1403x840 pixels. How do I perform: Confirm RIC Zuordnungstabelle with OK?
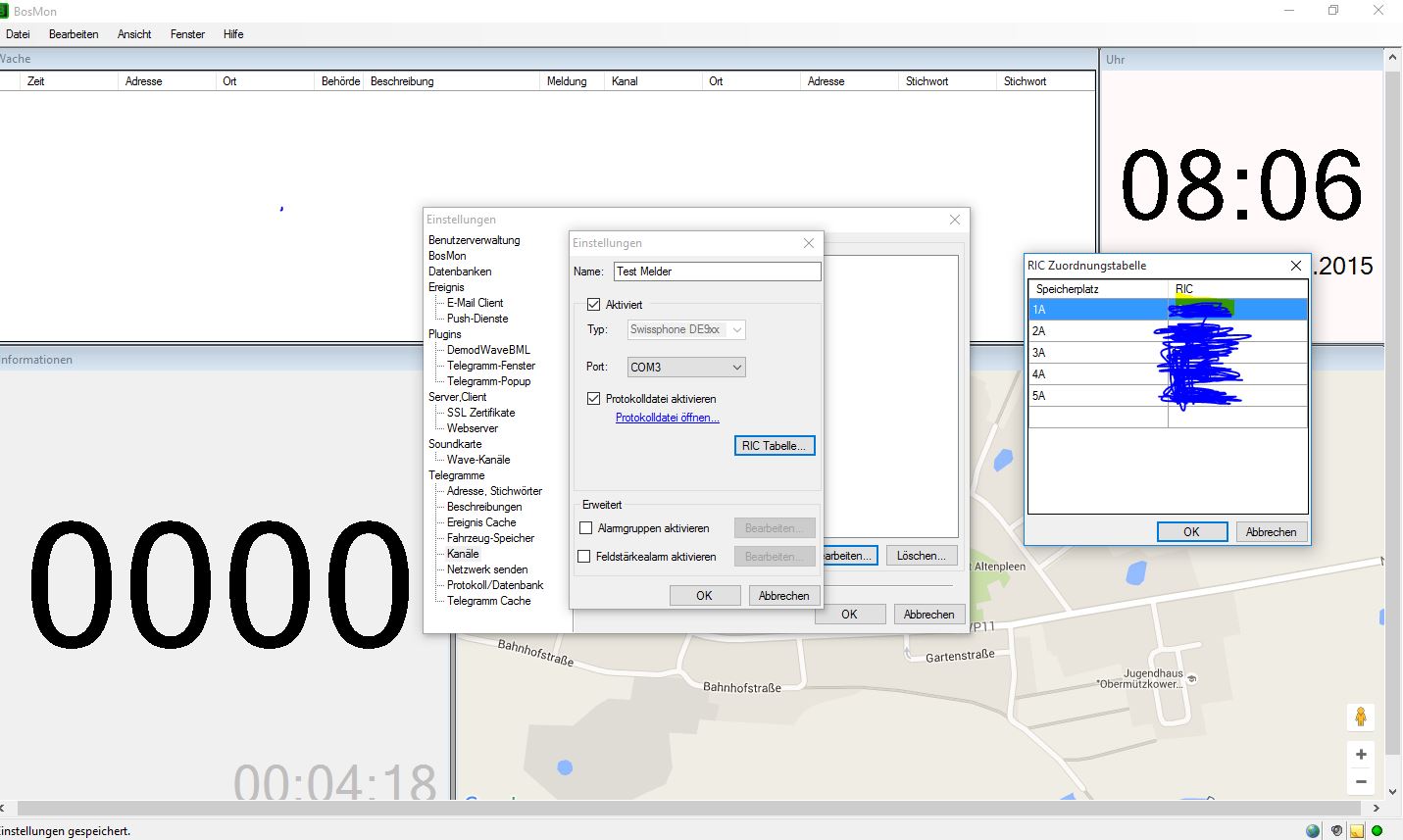[x=1191, y=532]
